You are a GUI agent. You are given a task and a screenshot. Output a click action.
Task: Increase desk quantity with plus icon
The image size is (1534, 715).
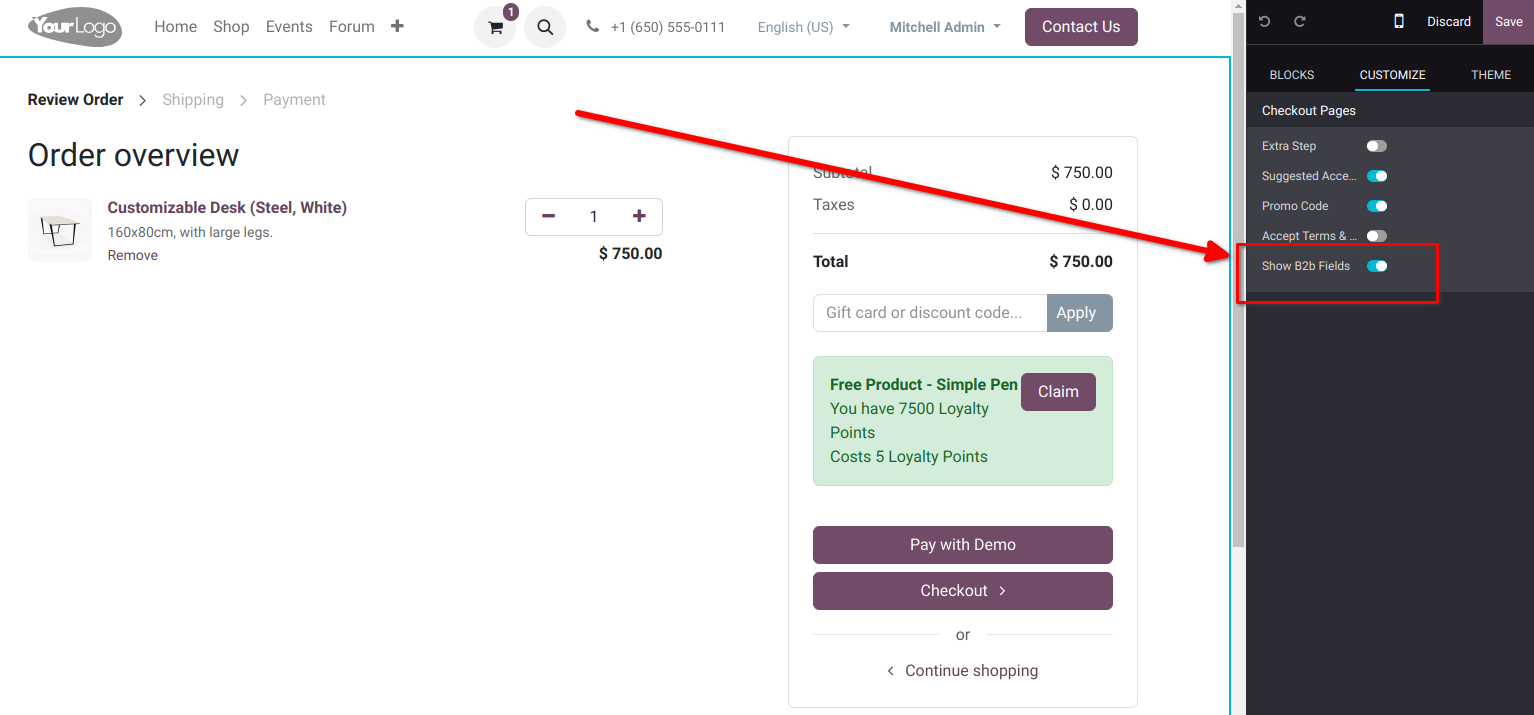[x=639, y=217]
